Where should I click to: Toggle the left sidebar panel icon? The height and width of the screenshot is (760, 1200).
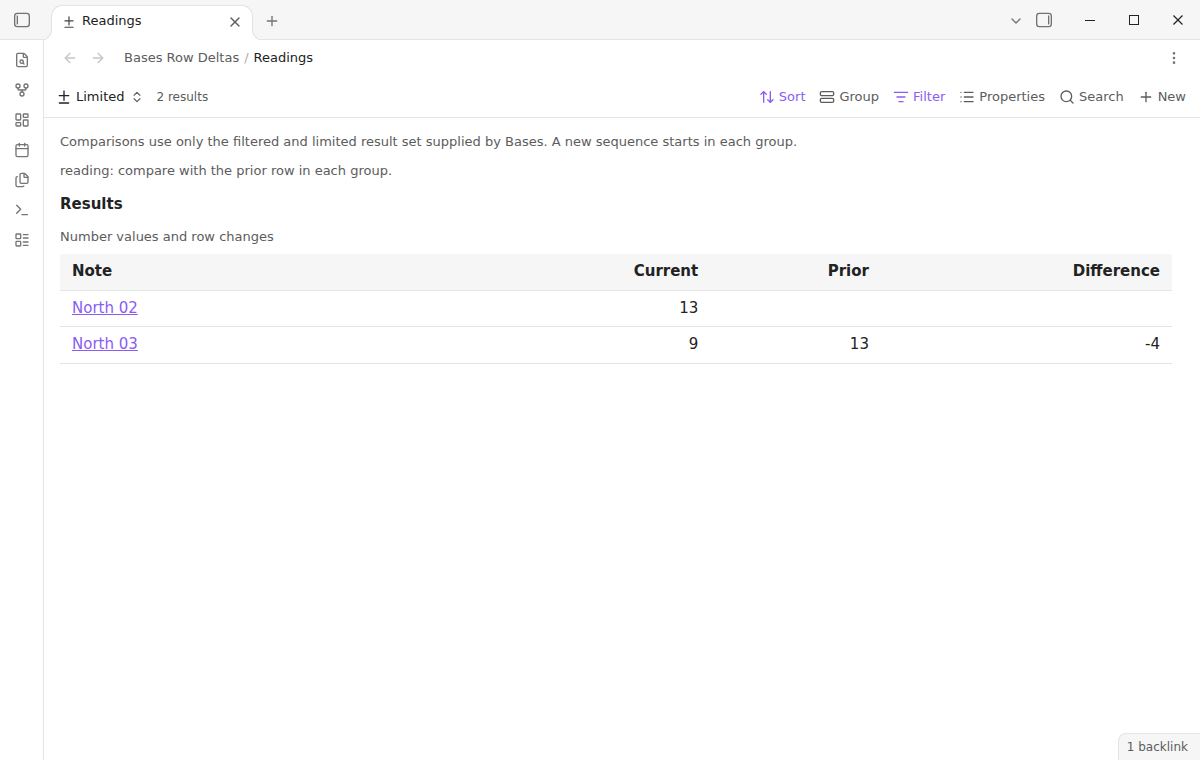tap(22, 20)
